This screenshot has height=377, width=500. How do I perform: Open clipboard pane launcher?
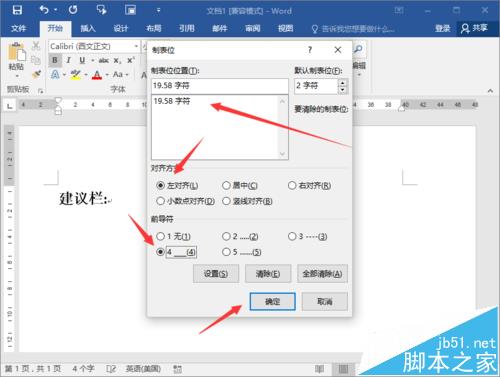(40, 90)
